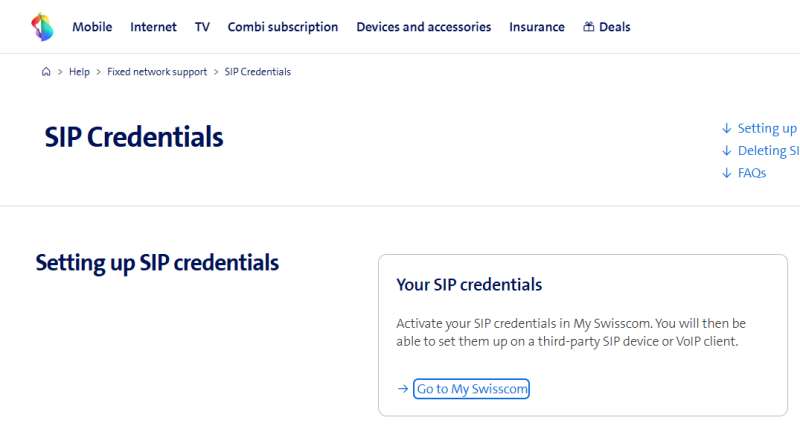Jump to the FAQs section
This screenshot has width=800, height=438.
(x=751, y=173)
